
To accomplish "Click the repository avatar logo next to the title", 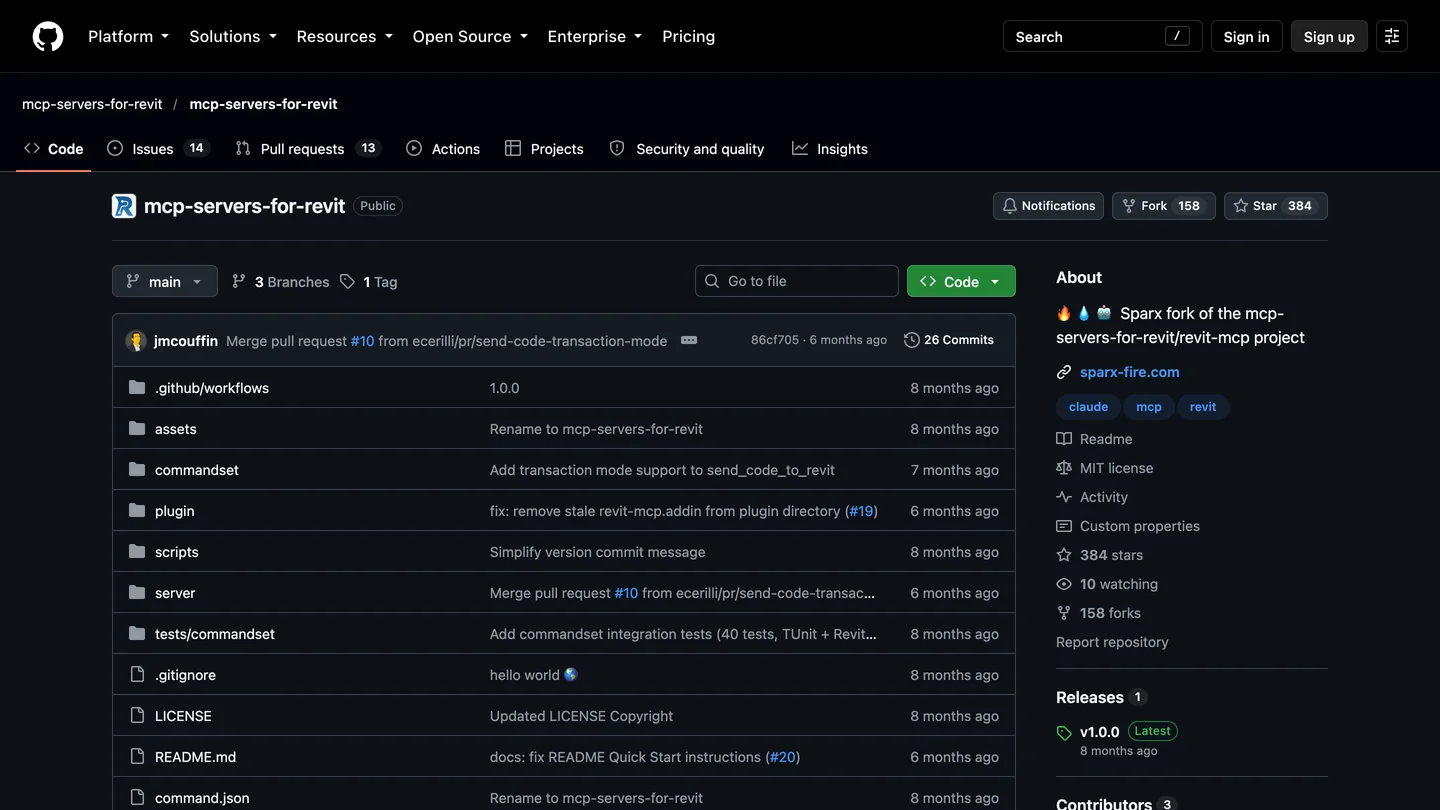I will (124, 206).
